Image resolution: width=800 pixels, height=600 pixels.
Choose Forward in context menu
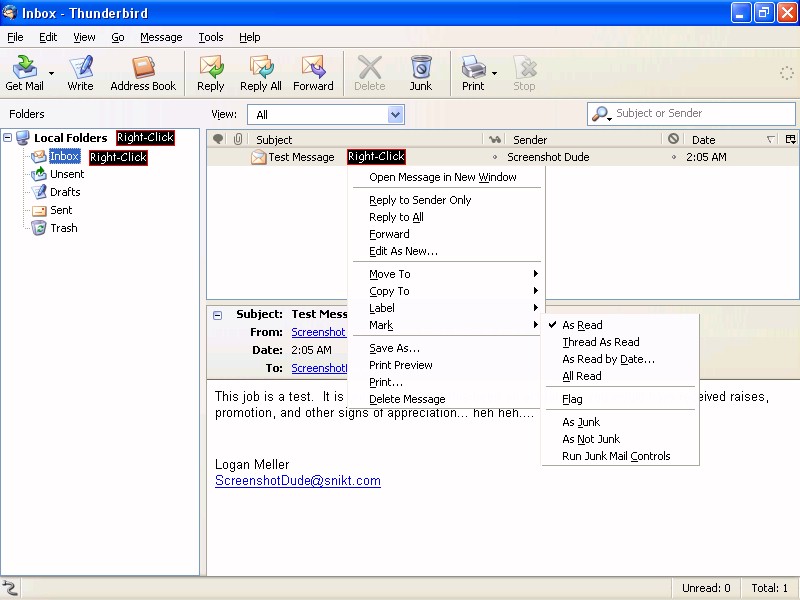(446, 234)
